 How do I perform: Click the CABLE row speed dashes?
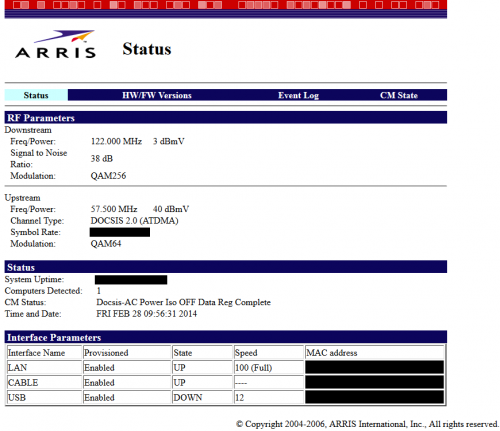click(268, 382)
